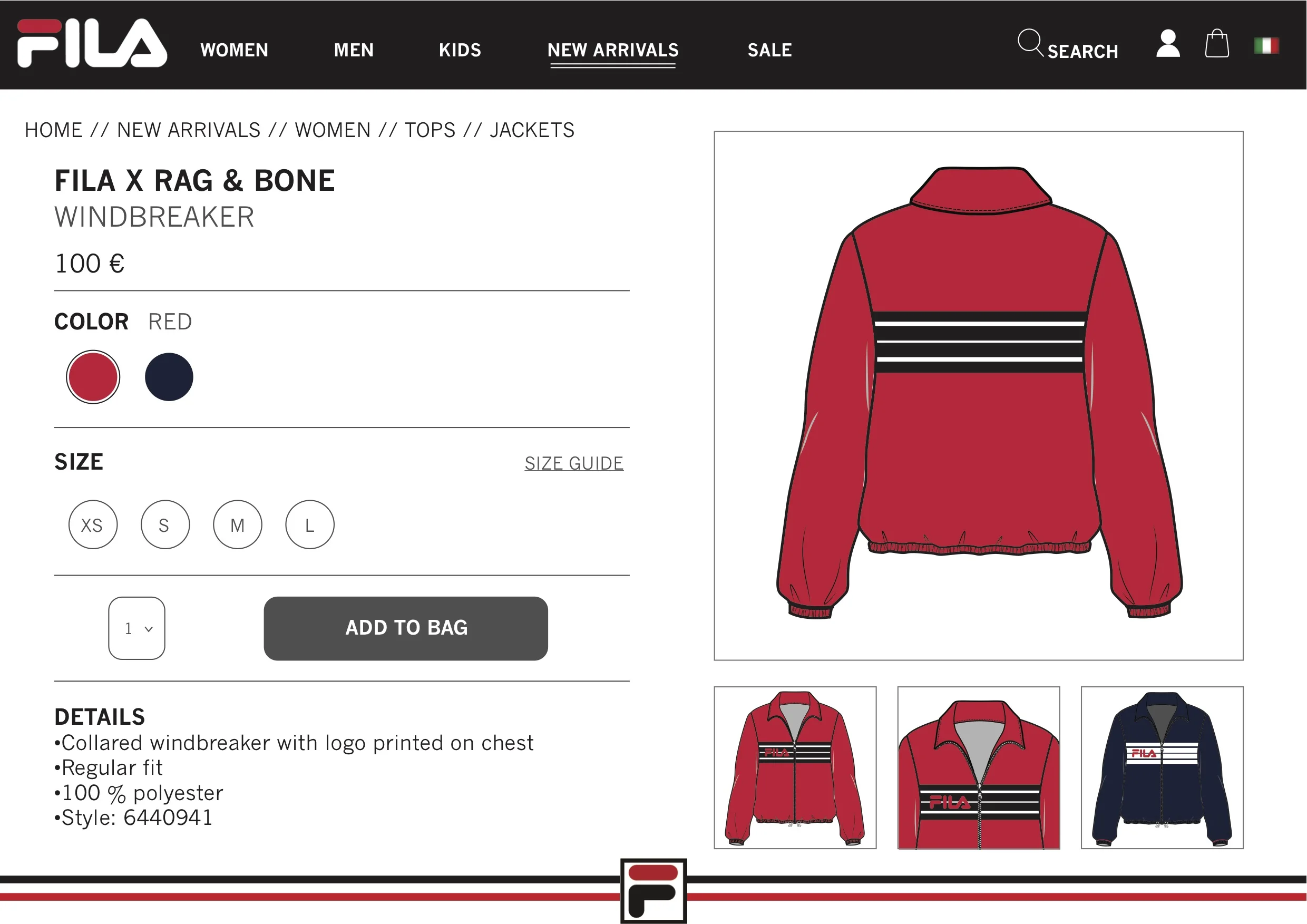Choose the red color swatch
1307x924 pixels.
click(93, 377)
